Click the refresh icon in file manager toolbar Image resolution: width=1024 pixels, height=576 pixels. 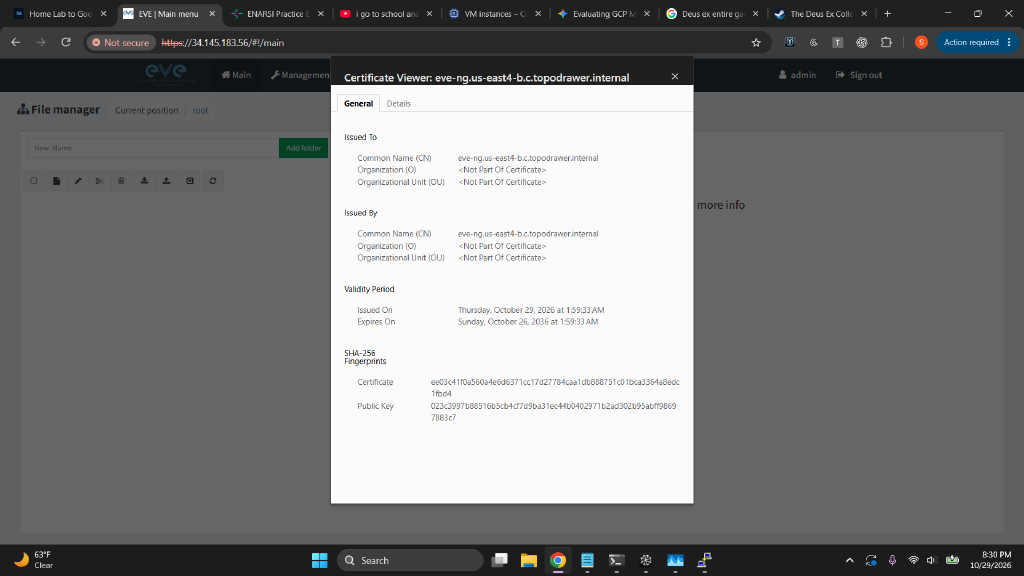[213, 181]
